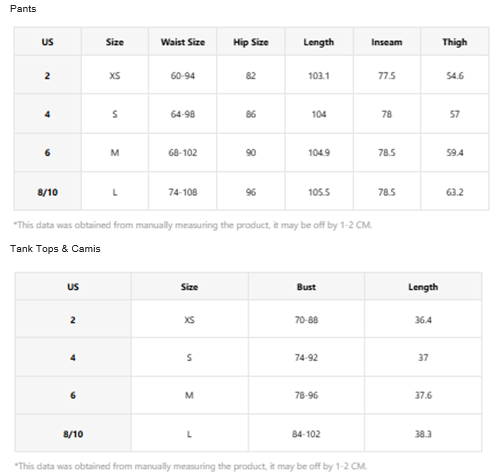Click the Thigh column header
The image size is (501, 474).
[455, 42]
